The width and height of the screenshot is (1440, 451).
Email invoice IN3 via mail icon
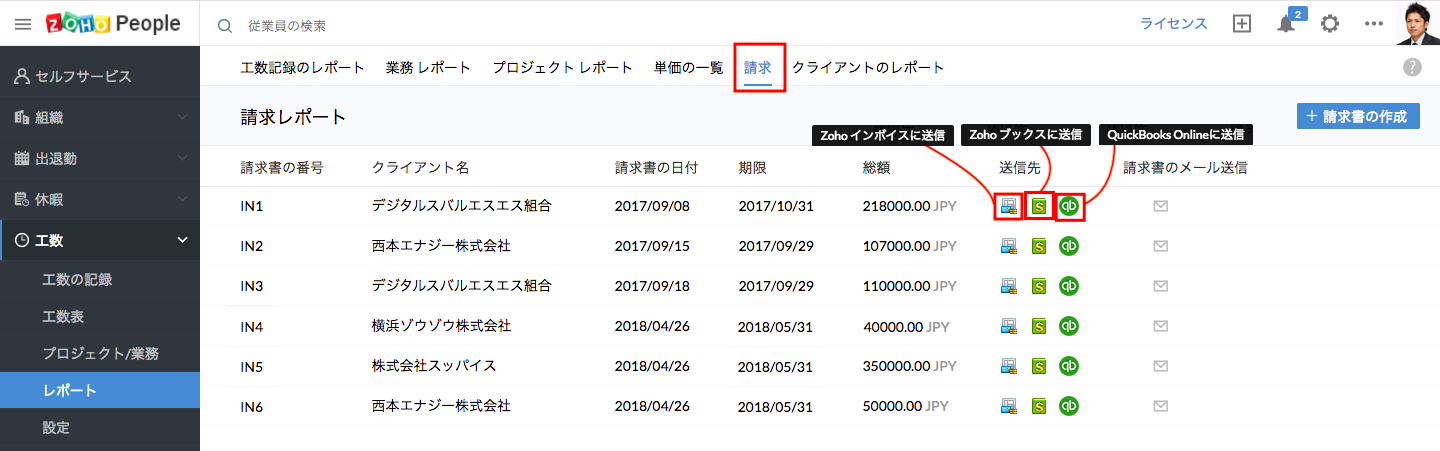(x=1161, y=286)
